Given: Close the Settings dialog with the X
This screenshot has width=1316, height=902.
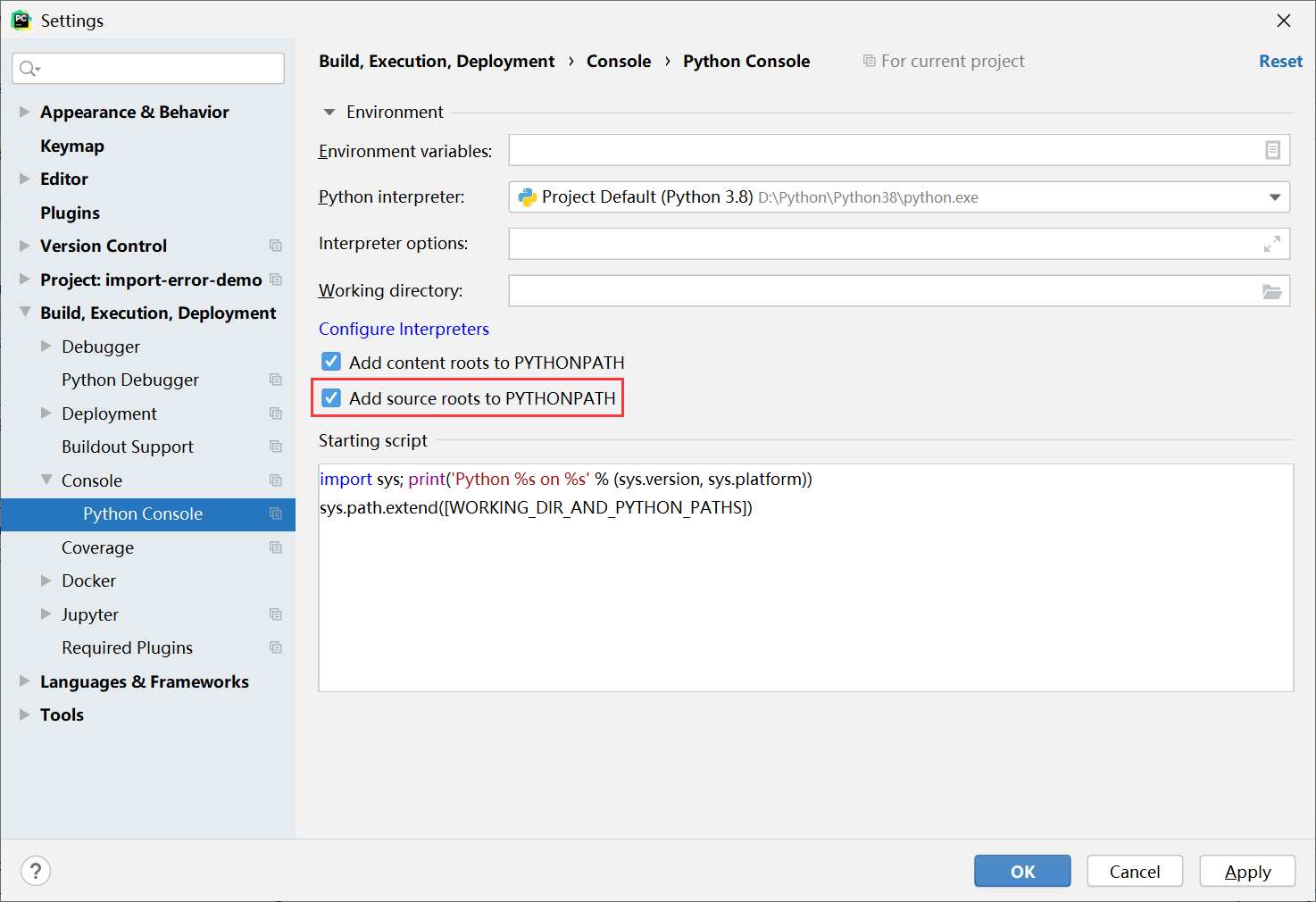Looking at the screenshot, I should pos(1284,21).
